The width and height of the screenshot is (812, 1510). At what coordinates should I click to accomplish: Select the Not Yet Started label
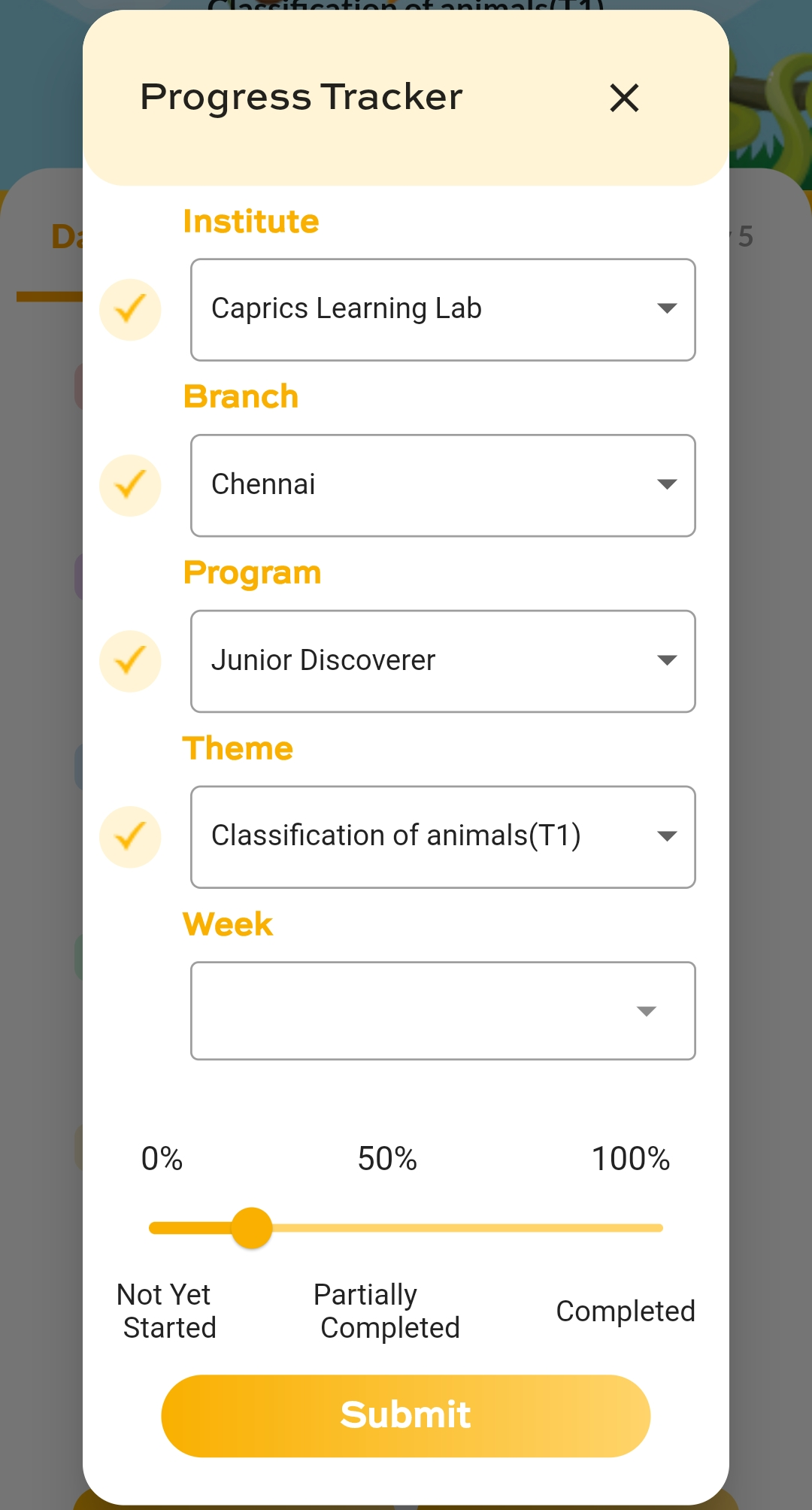coord(168,1311)
